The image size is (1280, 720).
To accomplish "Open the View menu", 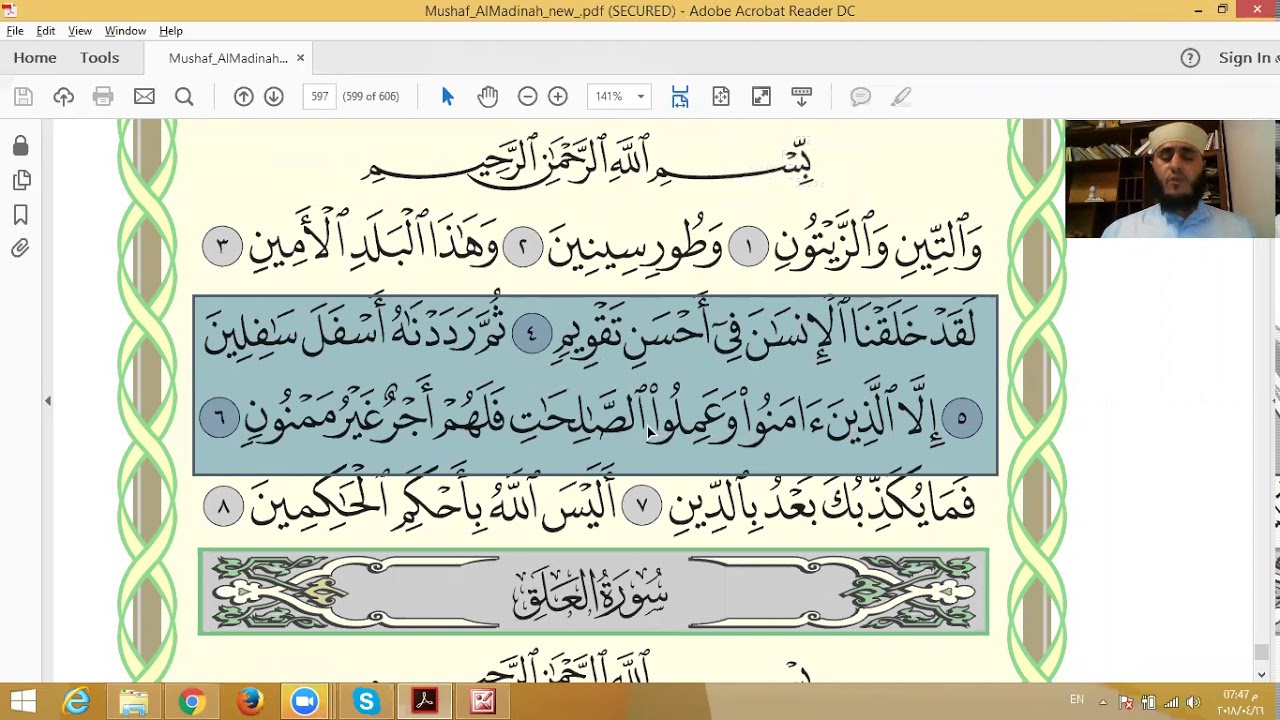I will [80, 31].
